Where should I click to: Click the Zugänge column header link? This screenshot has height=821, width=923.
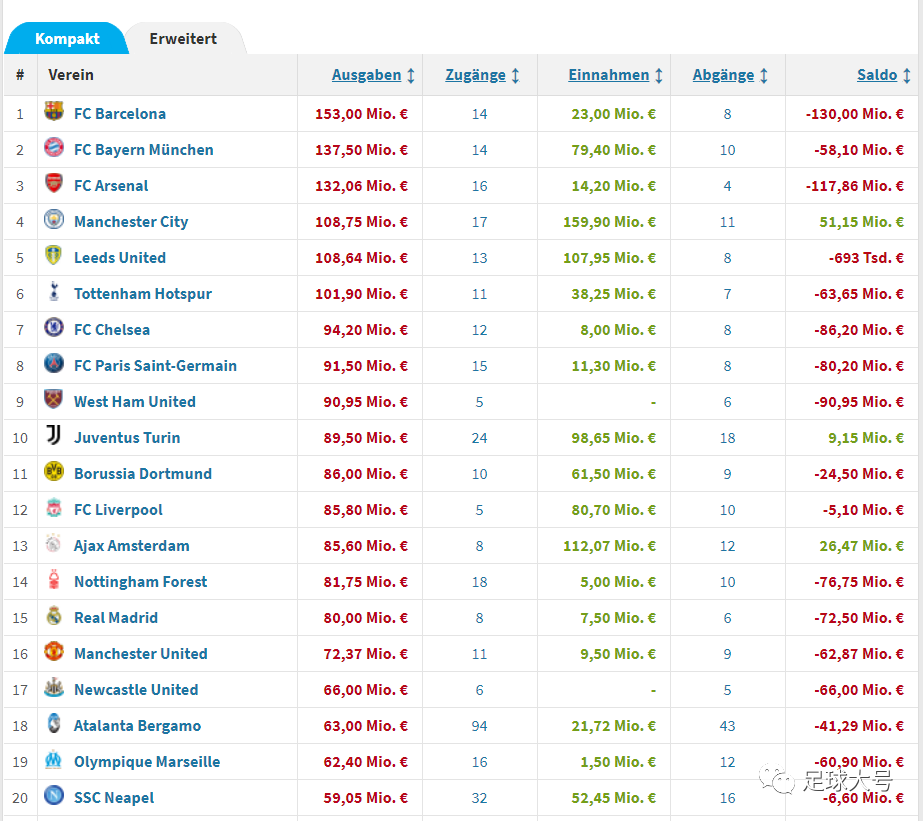pyautogui.click(x=475, y=75)
